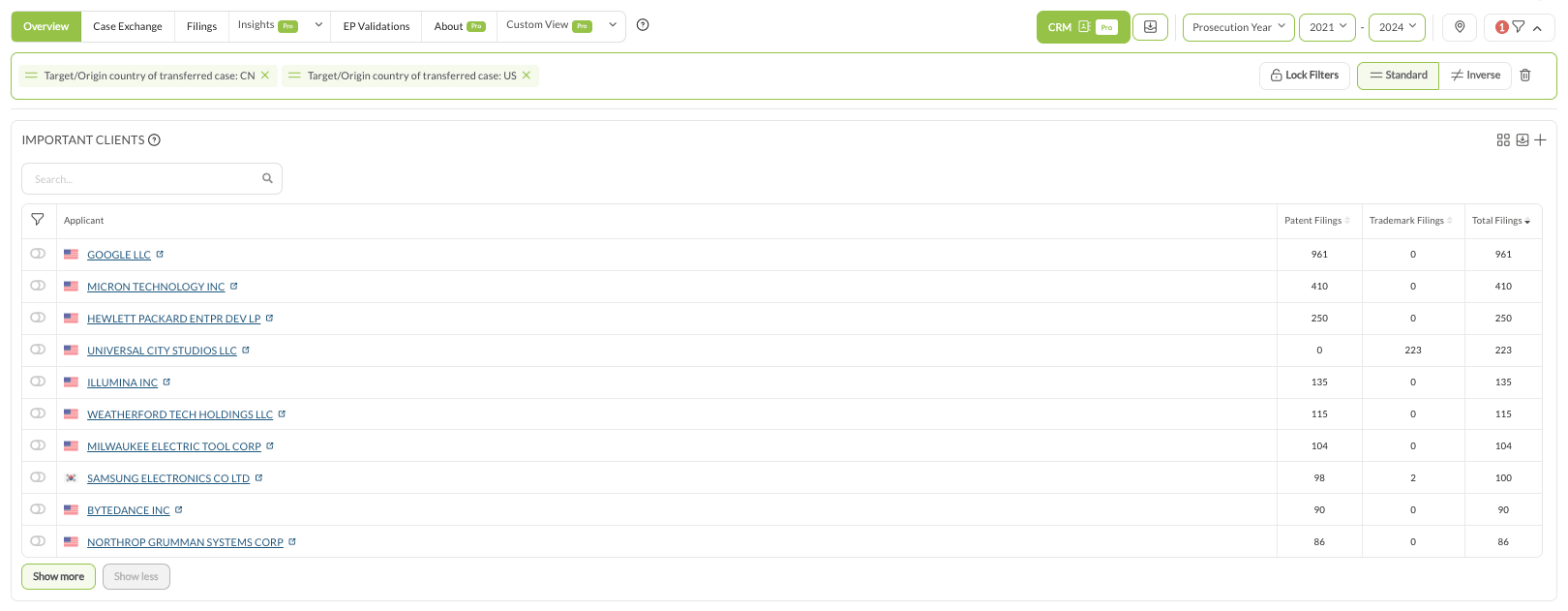Toggle the switch for NORTHROP GRUMMAN row
1568x611 pixels.
coord(38,541)
